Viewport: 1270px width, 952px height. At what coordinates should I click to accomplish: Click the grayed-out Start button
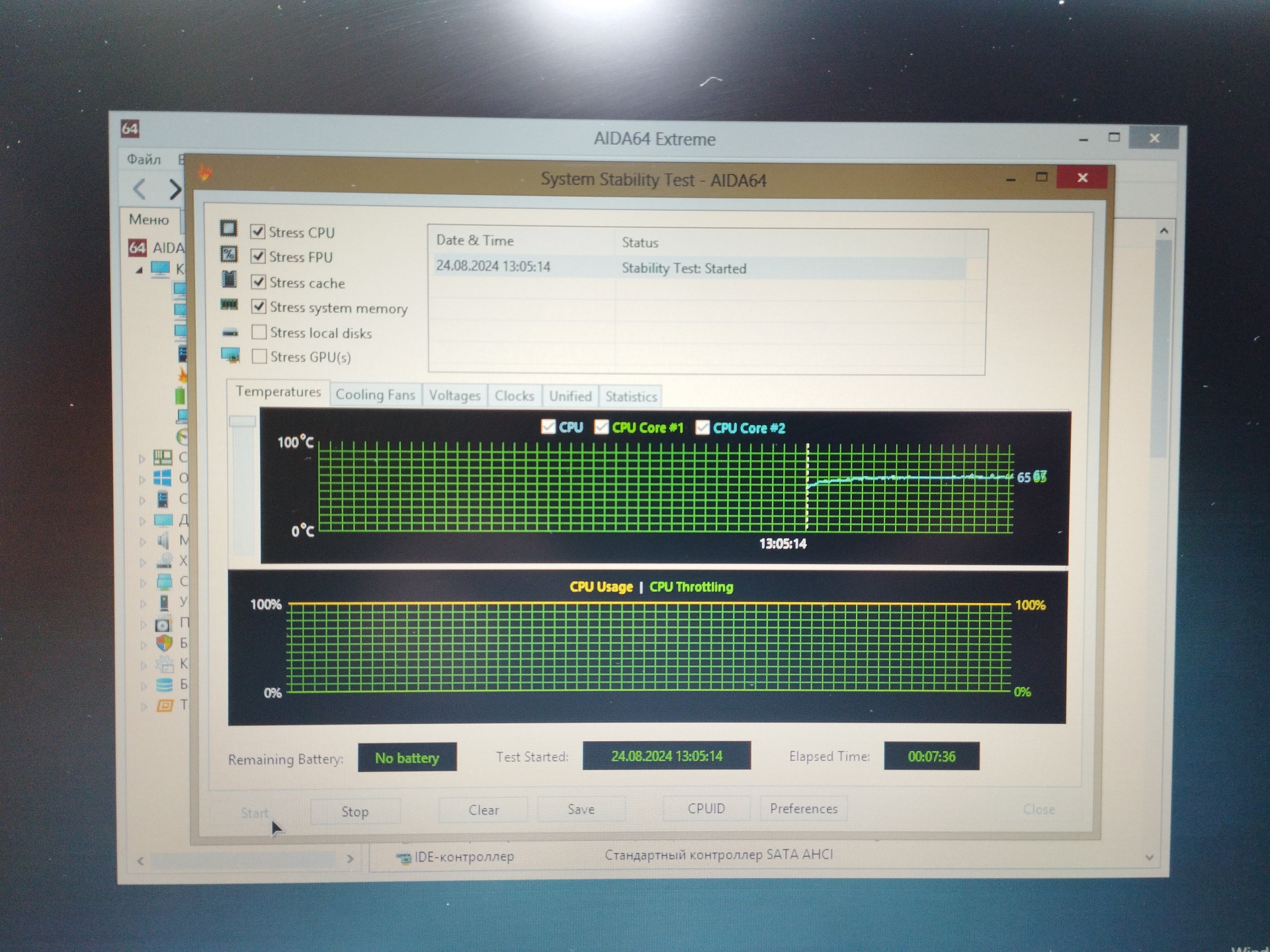tap(255, 813)
